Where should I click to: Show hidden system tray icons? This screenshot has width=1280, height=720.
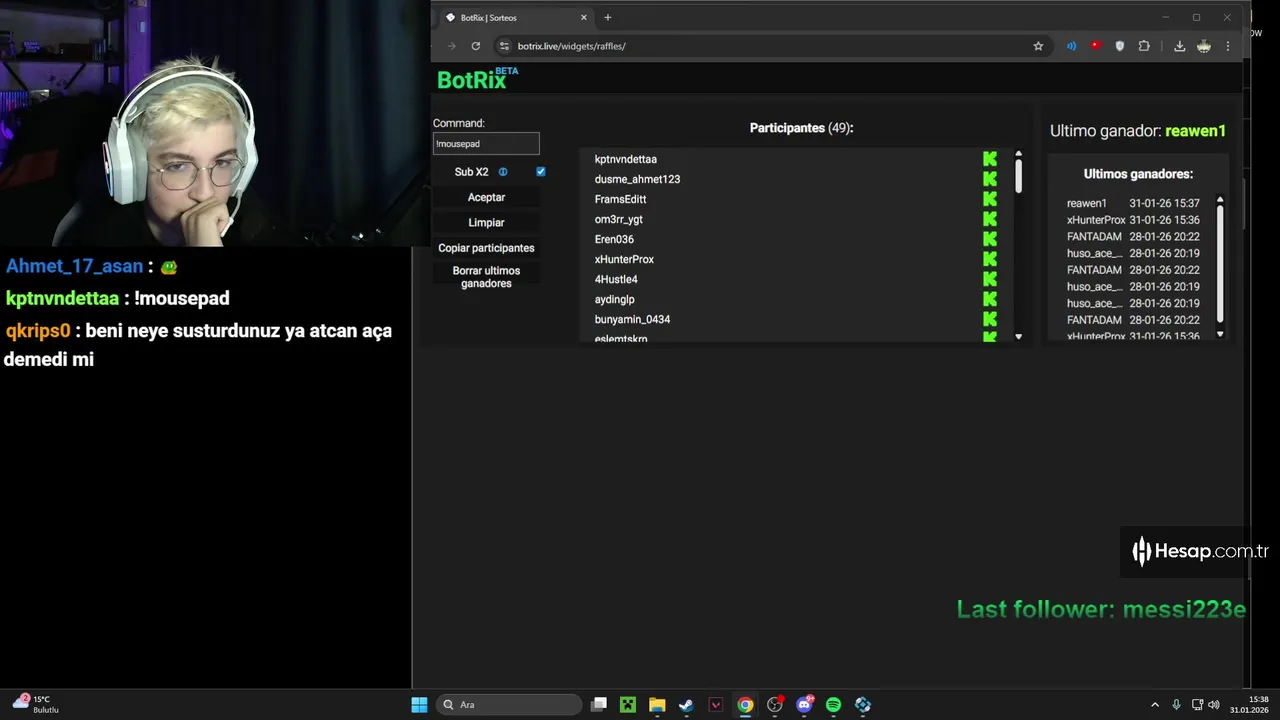point(1155,705)
